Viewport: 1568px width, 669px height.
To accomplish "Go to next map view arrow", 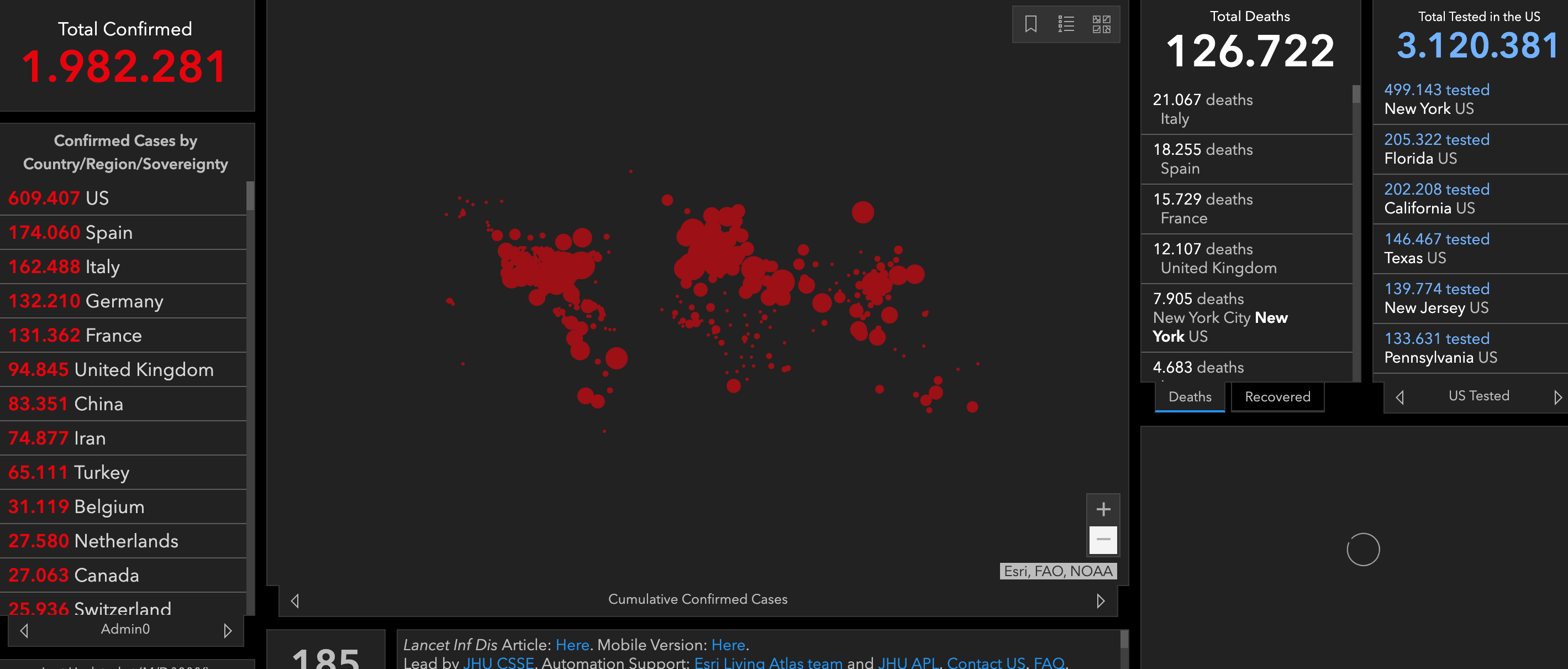I will coord(1101,601).
